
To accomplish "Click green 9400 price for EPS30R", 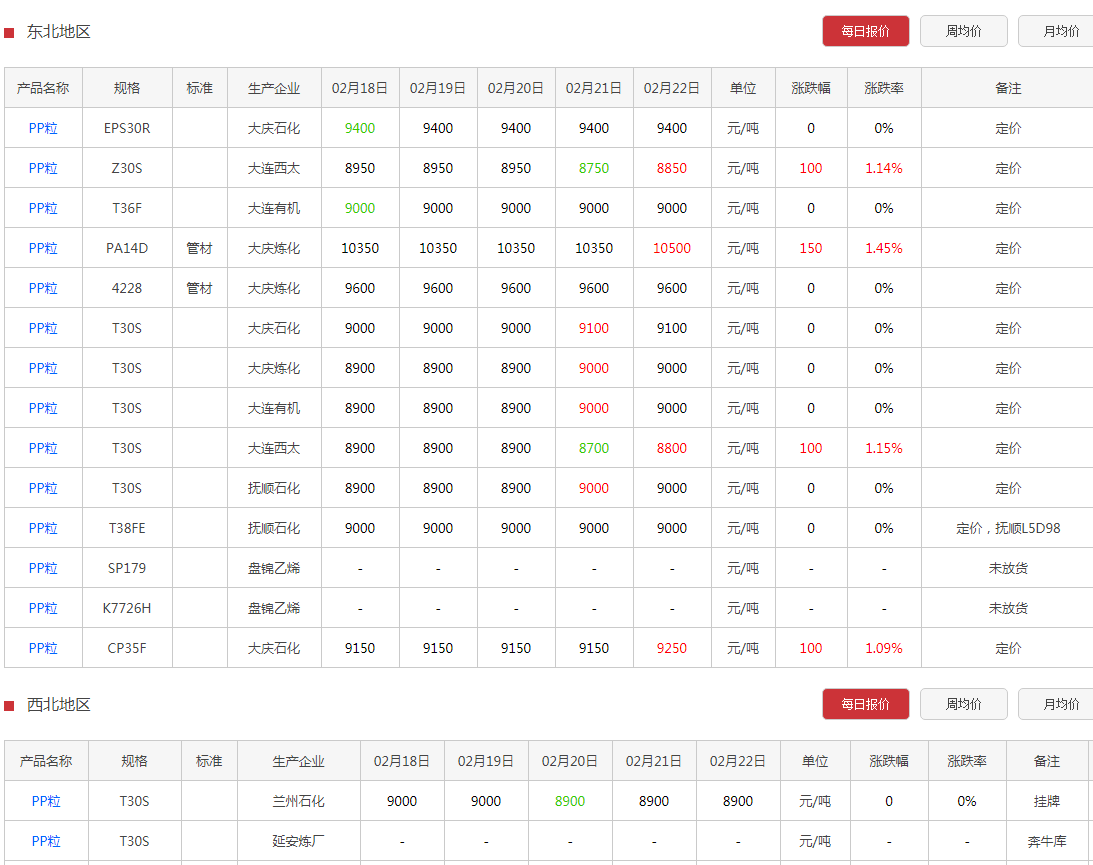I will click(360, 128).
